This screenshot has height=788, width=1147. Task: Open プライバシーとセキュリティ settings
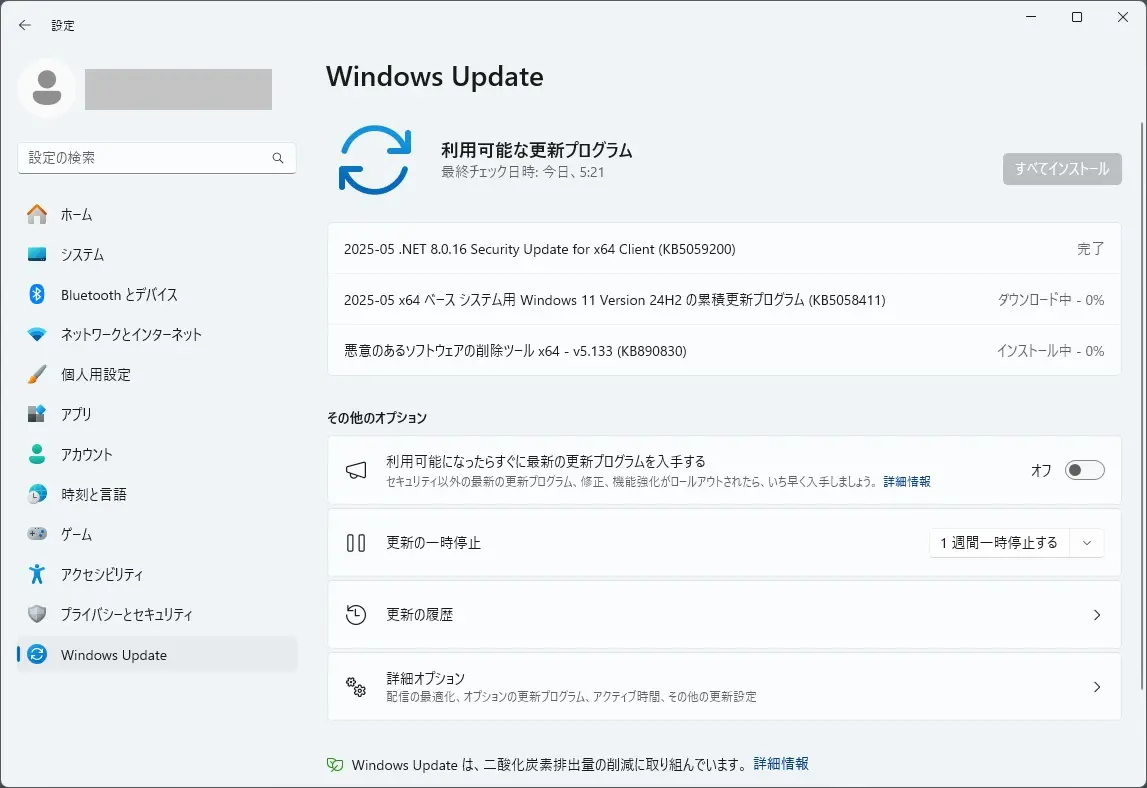tap(157, 614)
